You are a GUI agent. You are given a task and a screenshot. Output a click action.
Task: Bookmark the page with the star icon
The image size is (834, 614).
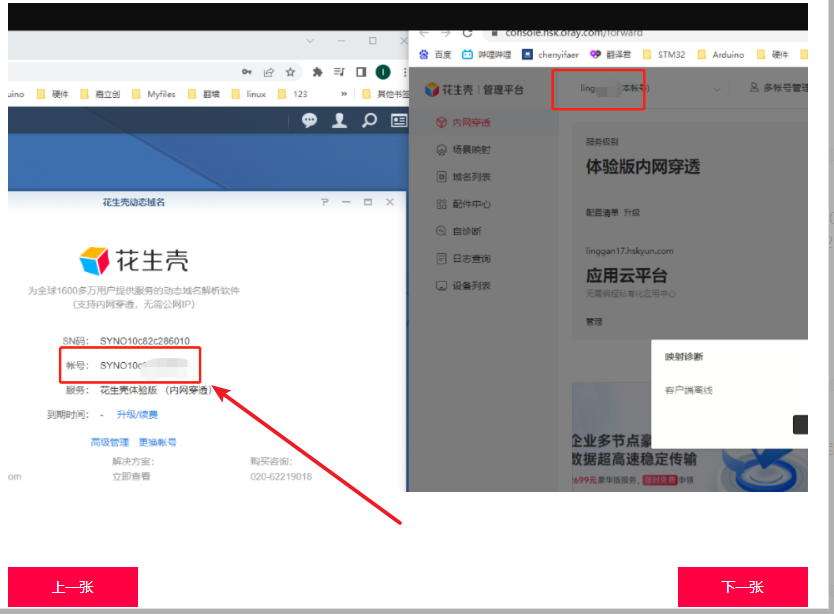pos(290,72)
